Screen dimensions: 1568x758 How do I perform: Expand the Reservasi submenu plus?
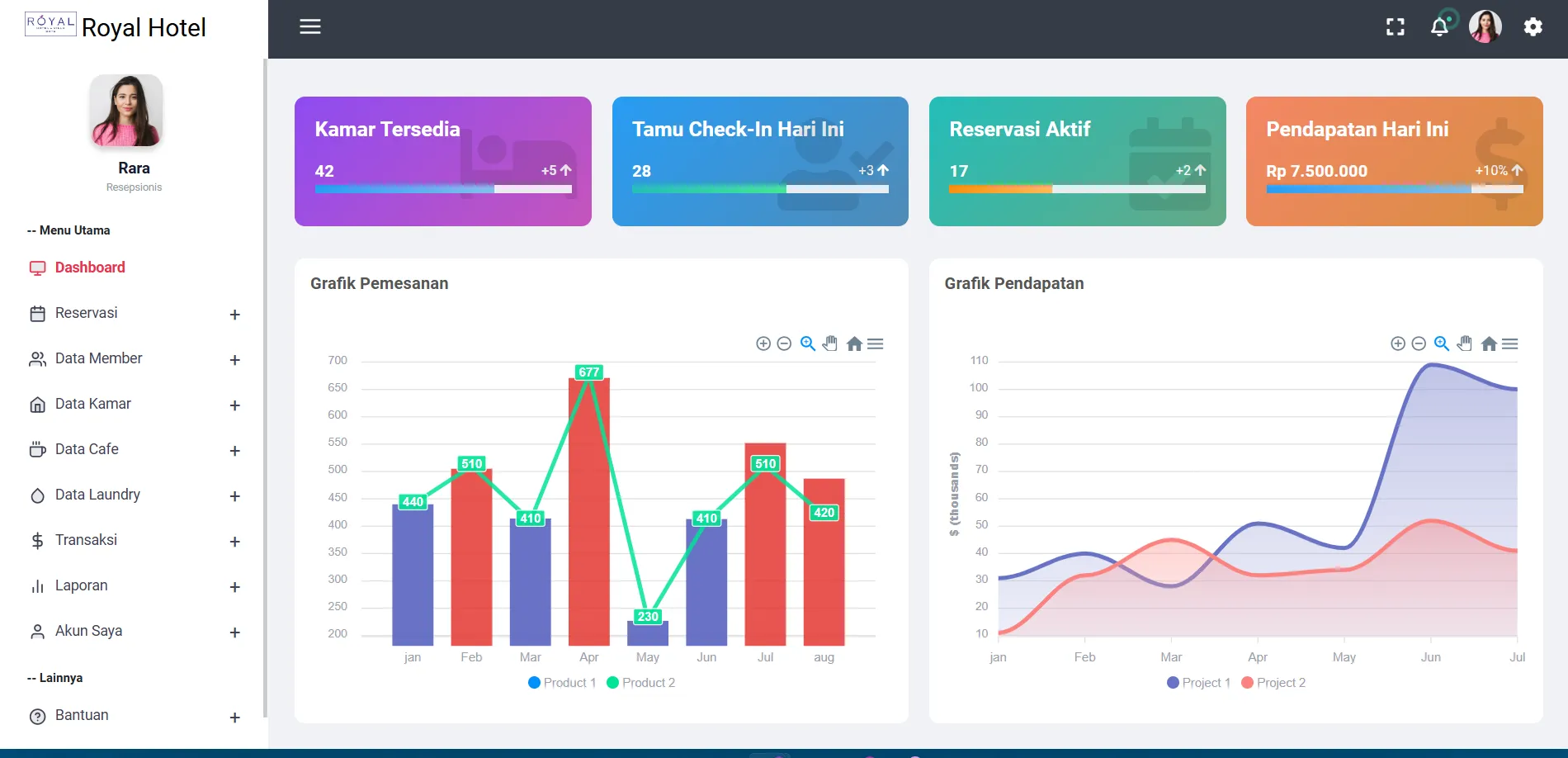[x=234, y=315]
